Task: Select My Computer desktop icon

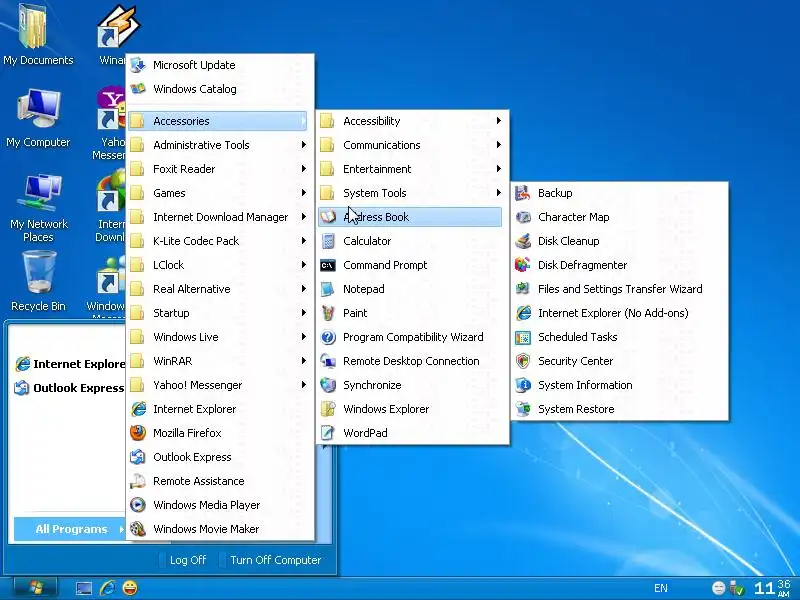Action: coord(38,118)
